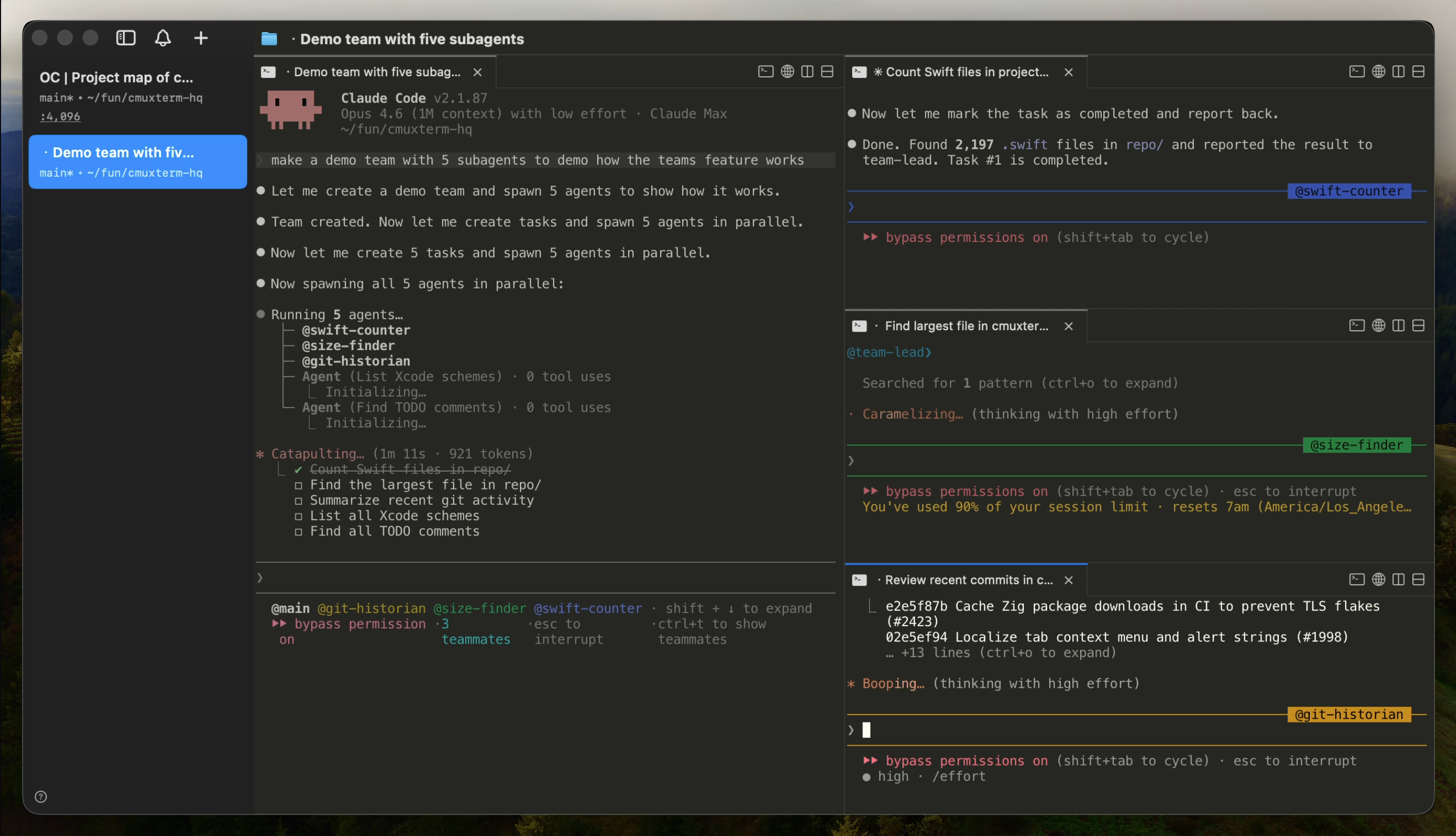Click the folder icon in title bar
This screenshot has width=1456, height=836.
[269, 38]
